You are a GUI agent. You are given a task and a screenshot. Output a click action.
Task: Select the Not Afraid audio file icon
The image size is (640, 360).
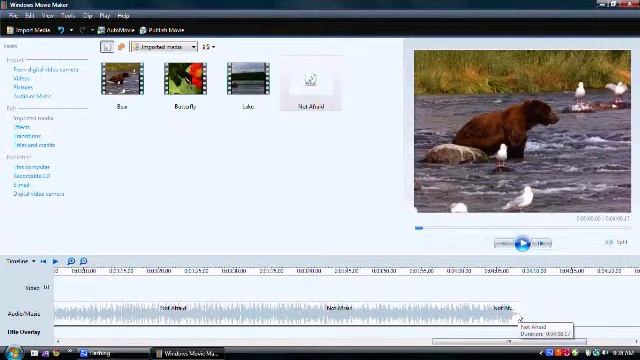click(x=311, y=79)
